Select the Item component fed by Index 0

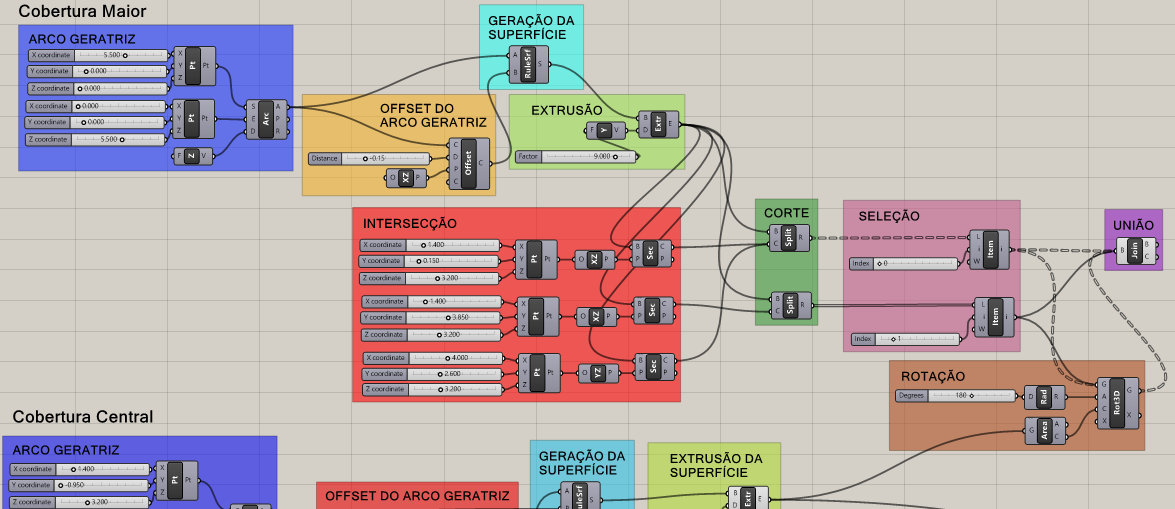tap(990, 248)
